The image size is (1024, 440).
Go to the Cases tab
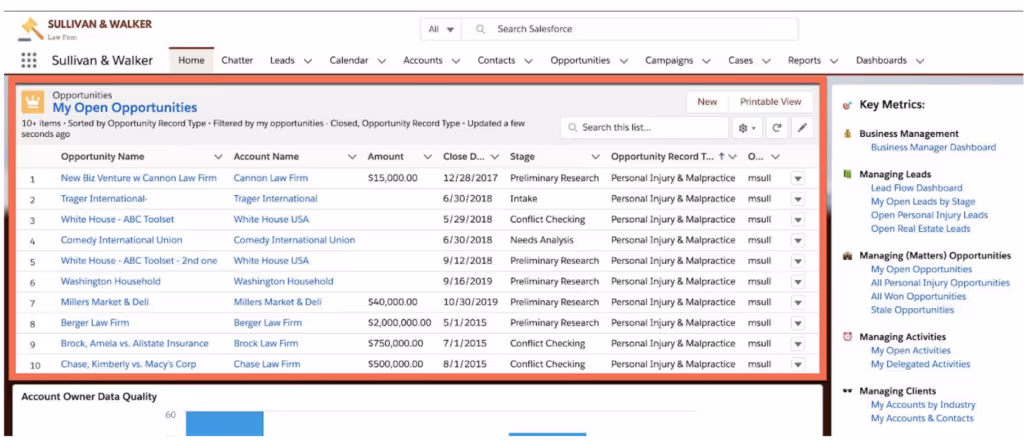tap(741, 60)
